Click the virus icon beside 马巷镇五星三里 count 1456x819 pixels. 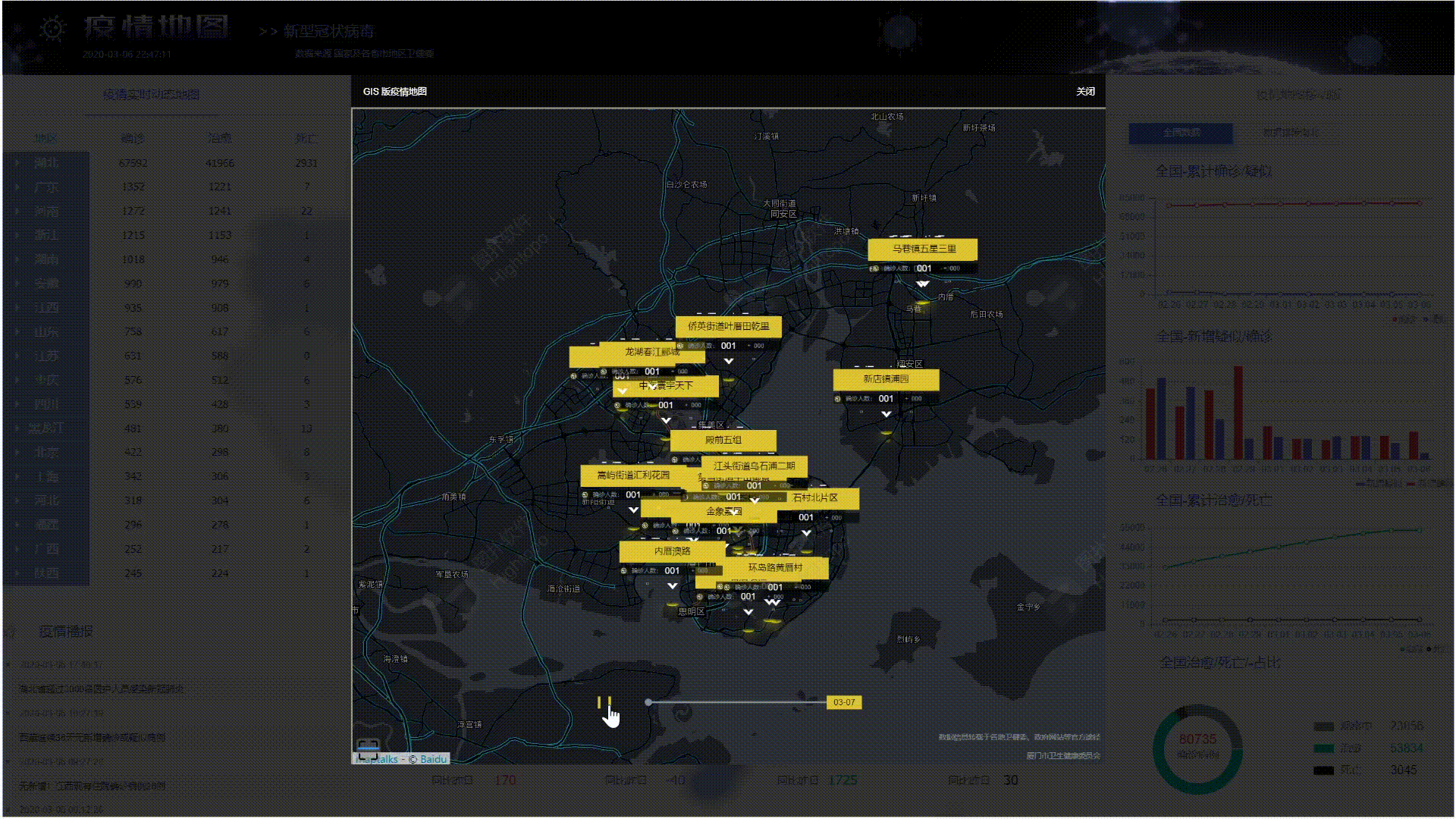coord(874,268)
